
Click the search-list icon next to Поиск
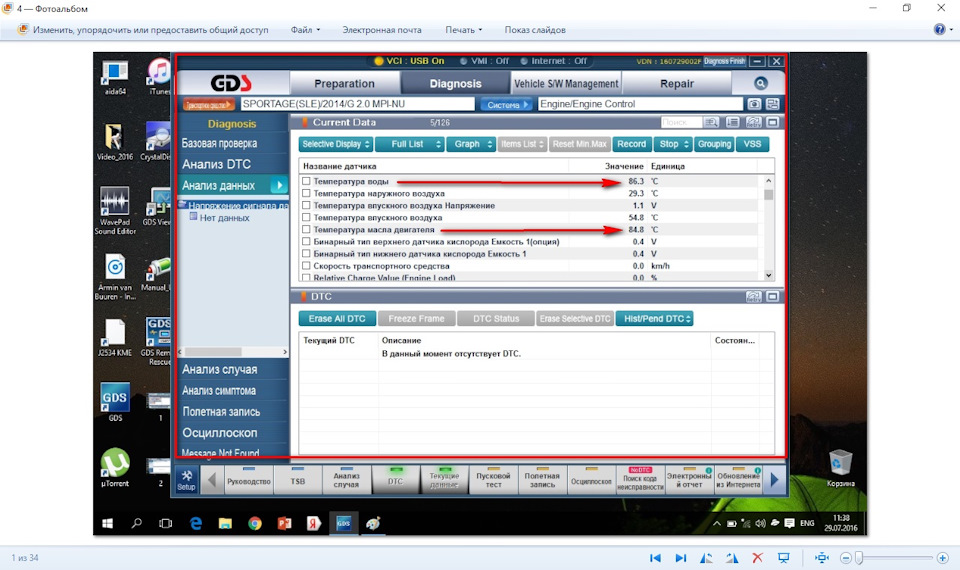[711, 122]
